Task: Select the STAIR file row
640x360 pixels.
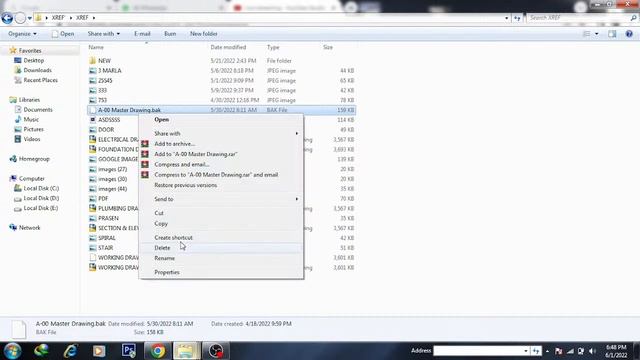Action: click(x=222, y=248)
